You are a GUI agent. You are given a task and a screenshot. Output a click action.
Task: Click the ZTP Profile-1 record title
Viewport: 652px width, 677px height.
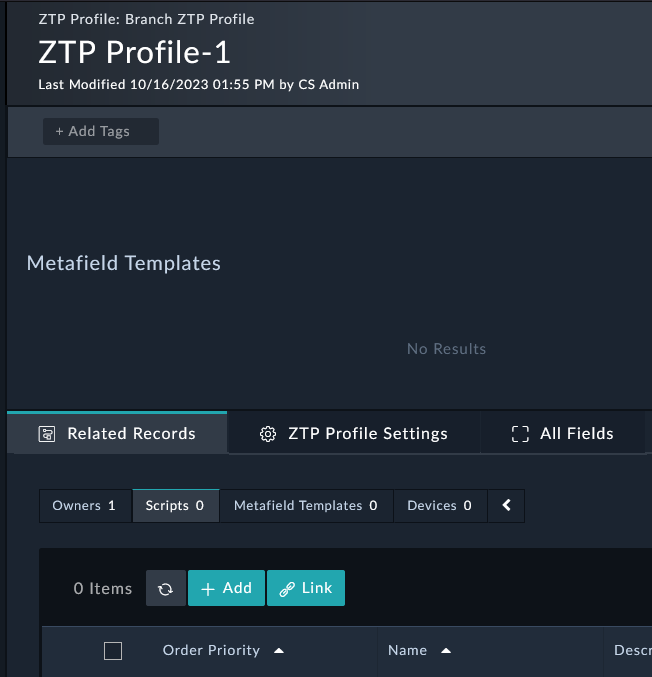pyautogui.click(x=134, y=52)
